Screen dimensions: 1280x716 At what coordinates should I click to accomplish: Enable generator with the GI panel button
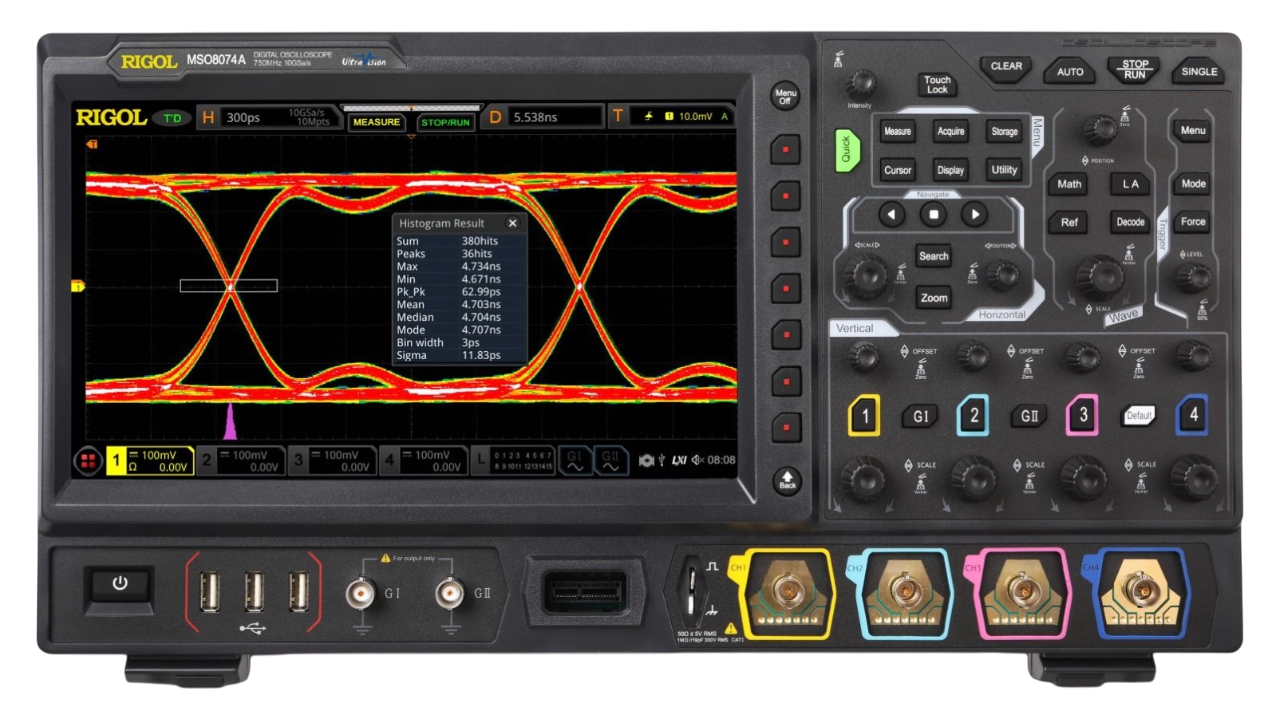tap(919, 416)
